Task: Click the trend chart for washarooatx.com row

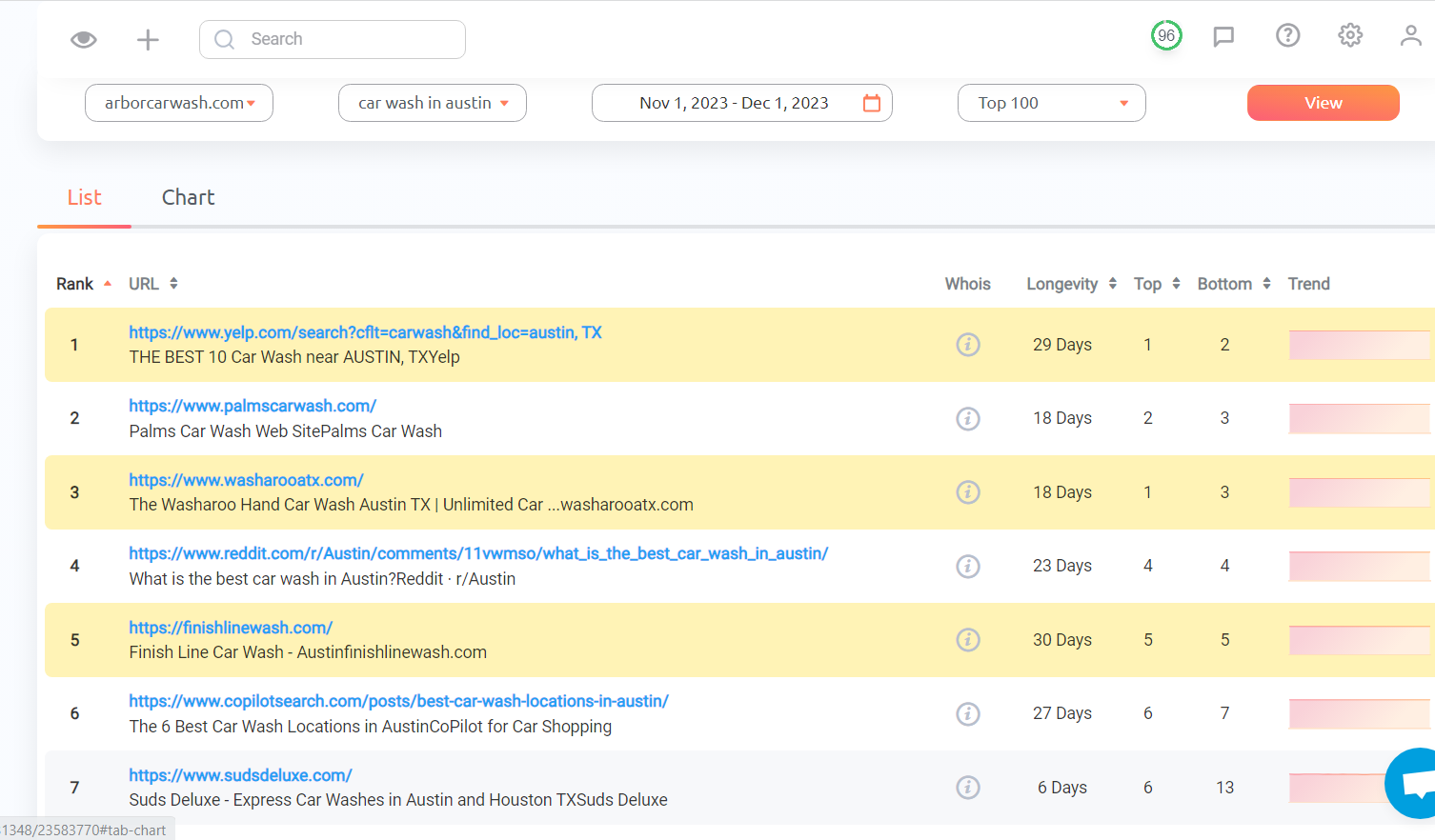Action: pyautogui.click(x=1360, y=492)
